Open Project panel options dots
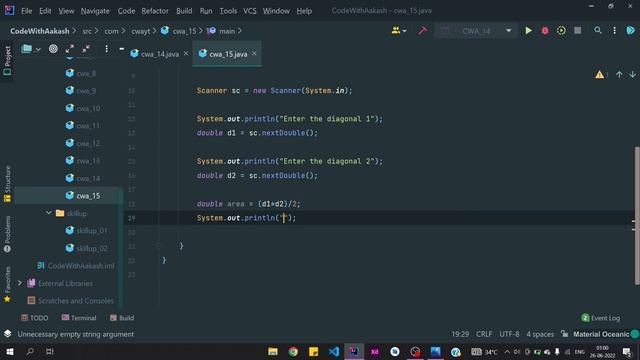This screenshot has width=640, height=360. click(x=107, y=49)
